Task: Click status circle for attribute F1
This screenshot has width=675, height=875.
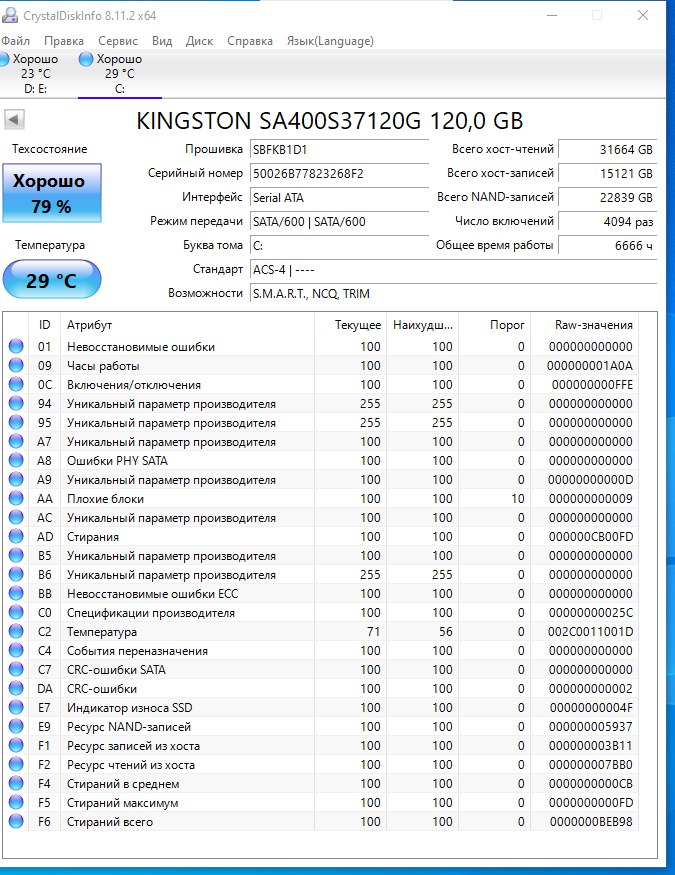Action: 16,745
